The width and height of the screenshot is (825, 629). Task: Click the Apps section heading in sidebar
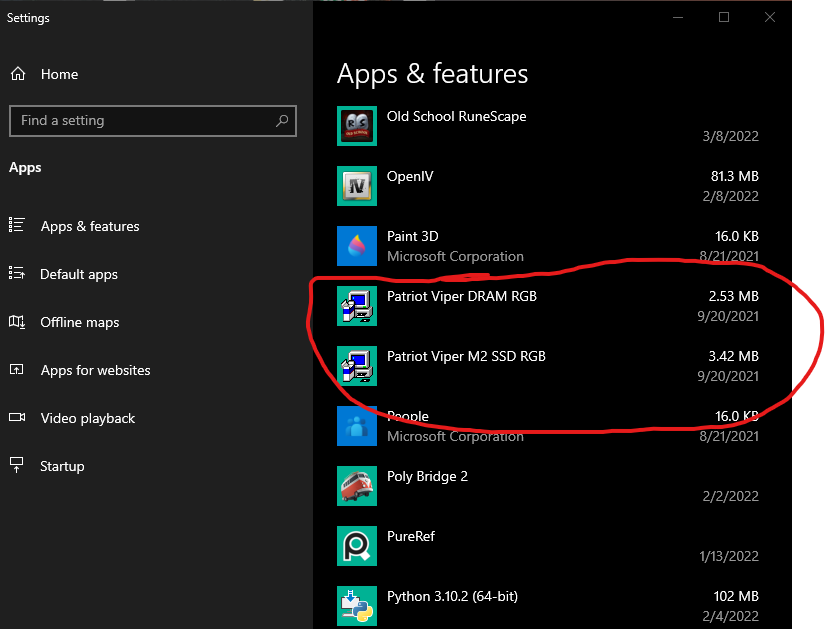pos(25,168)
